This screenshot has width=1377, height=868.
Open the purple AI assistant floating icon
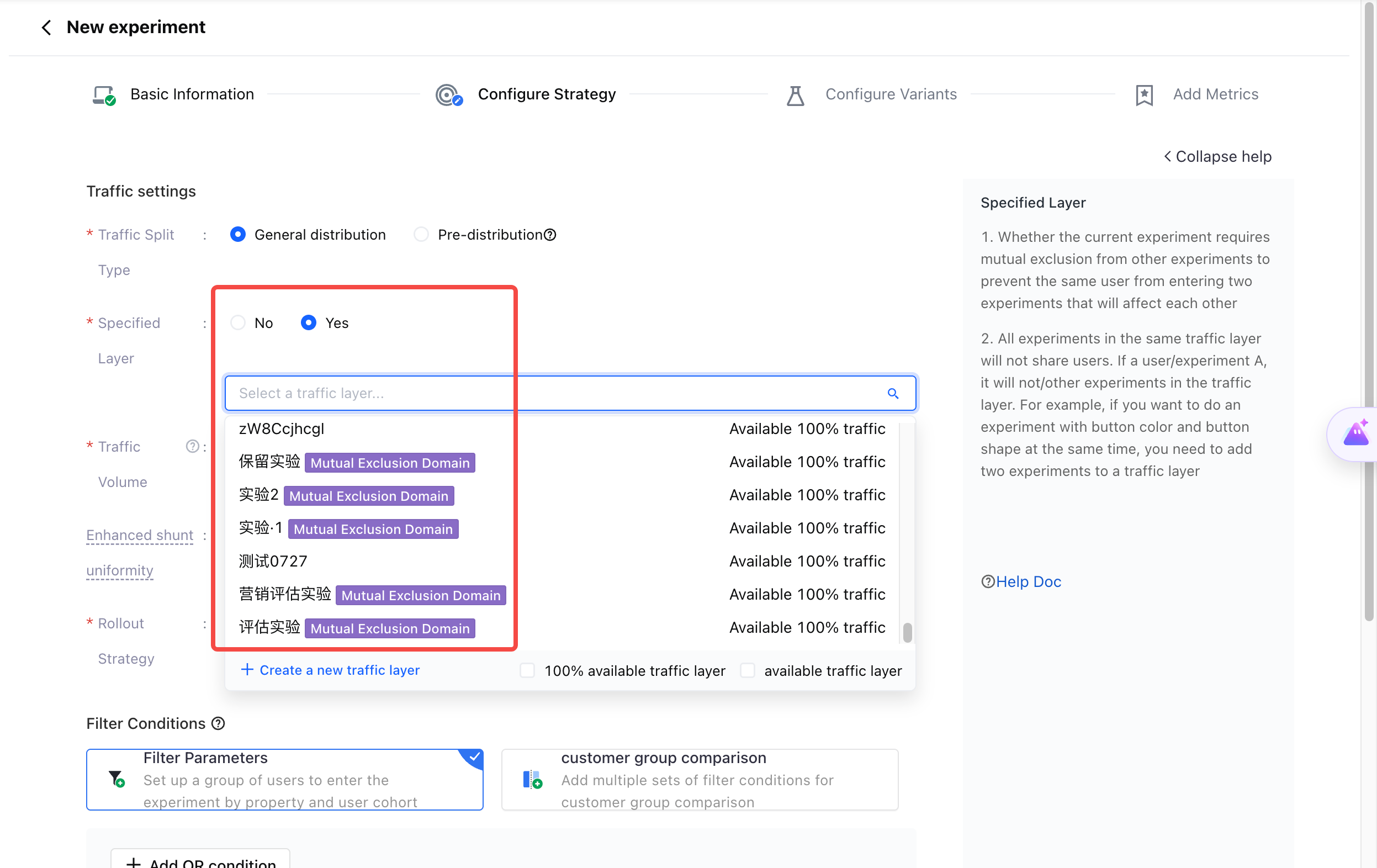pyautogui.click(x=1356, y=433)
